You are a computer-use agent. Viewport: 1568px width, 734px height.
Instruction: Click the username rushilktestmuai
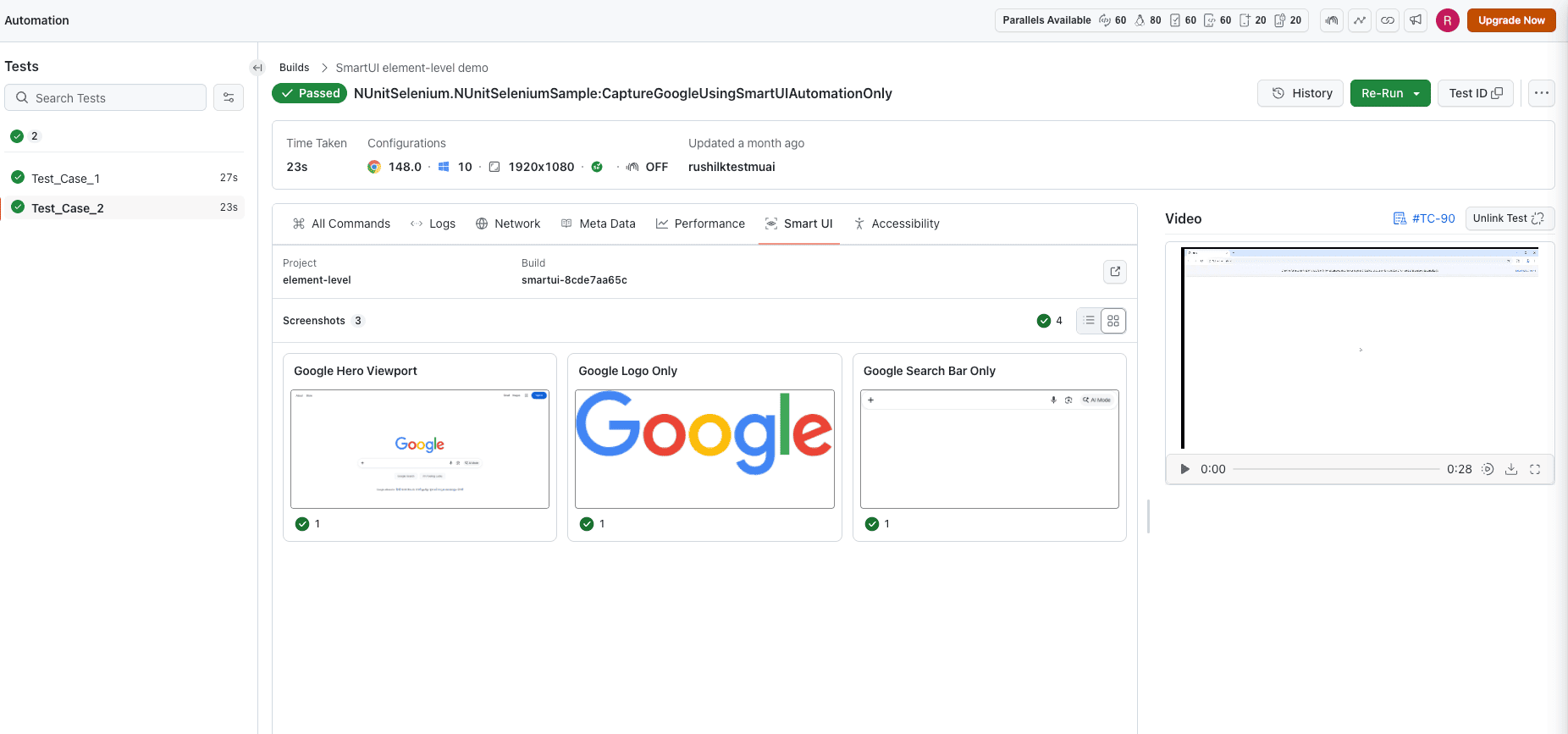pyautogui.click(x=732, y=167)
